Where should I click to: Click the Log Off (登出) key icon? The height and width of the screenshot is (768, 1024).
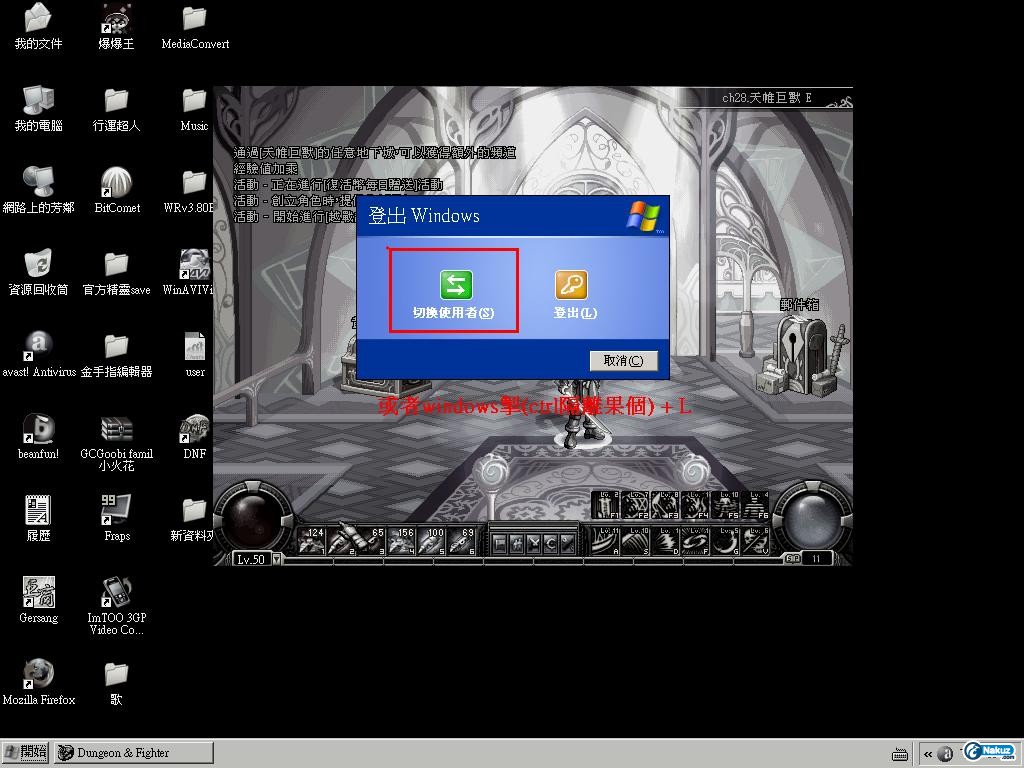click(571, 285)
